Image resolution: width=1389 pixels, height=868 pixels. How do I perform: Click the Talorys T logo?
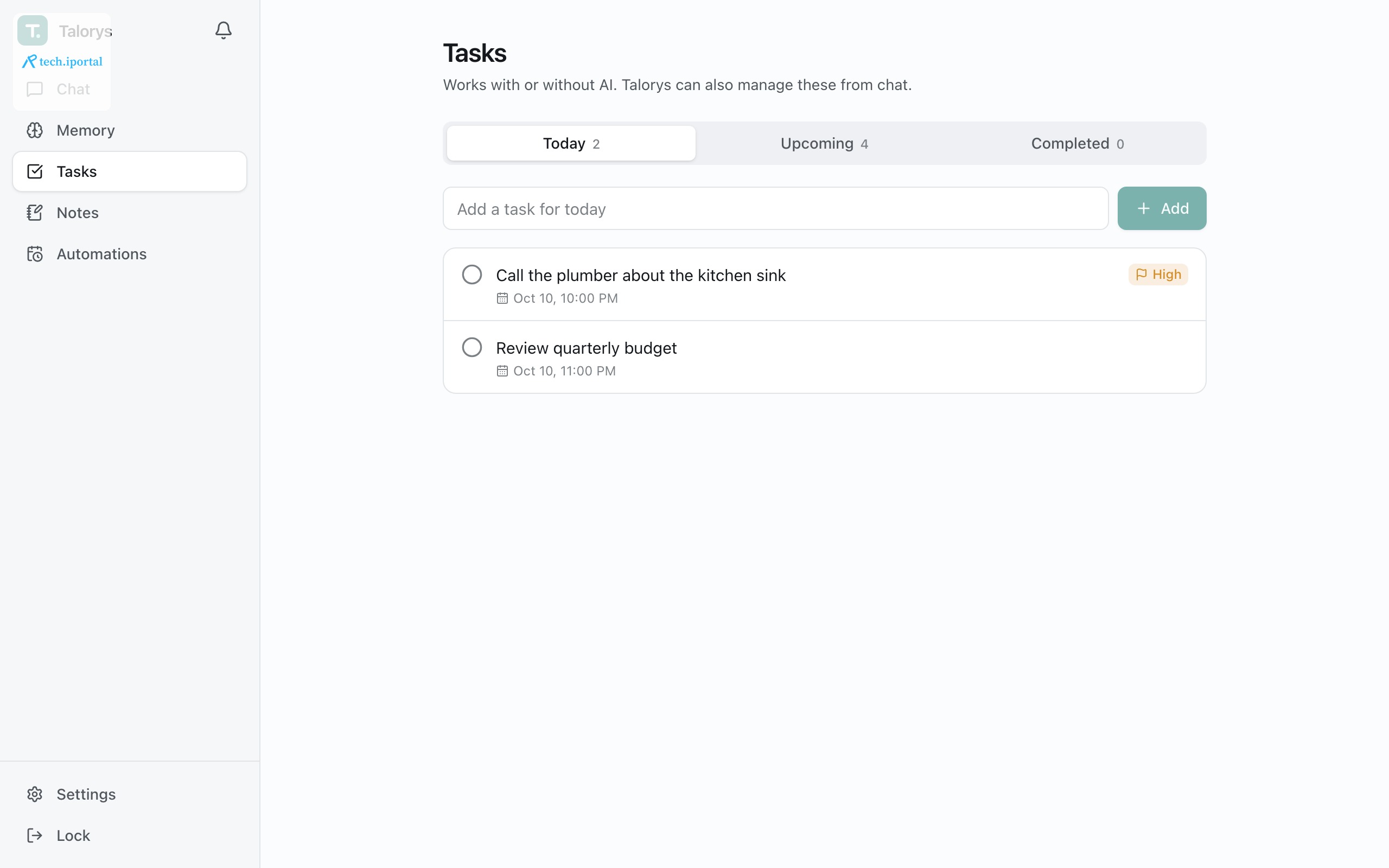[33, 30]
